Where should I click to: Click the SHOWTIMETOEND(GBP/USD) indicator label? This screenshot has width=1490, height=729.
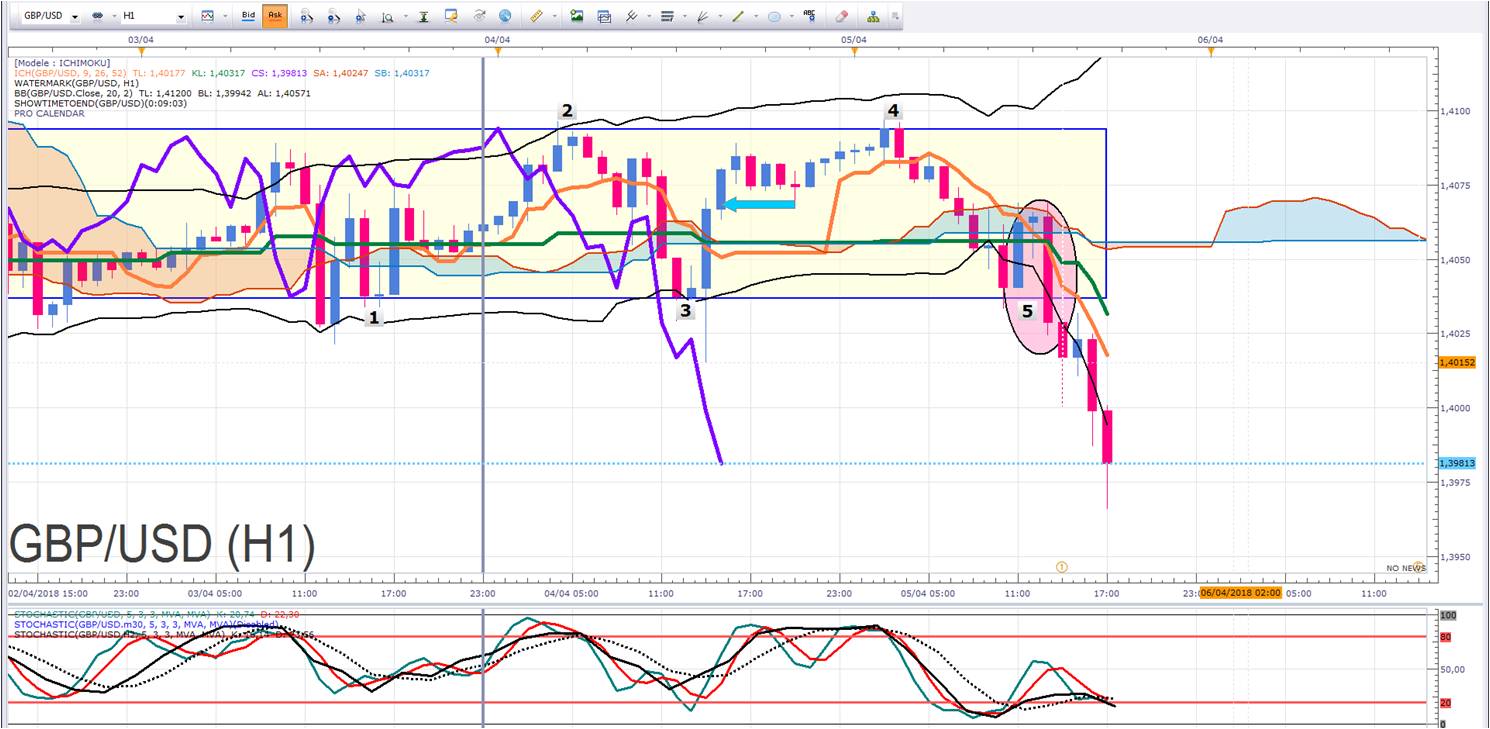coord(101,103)
